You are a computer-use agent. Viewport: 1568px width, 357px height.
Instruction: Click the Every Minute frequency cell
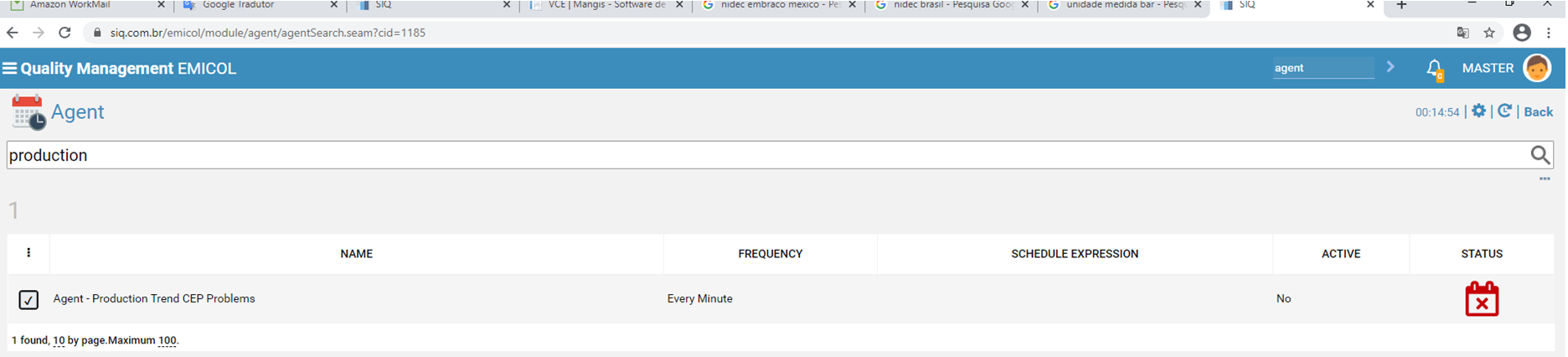tap(700, 298)
